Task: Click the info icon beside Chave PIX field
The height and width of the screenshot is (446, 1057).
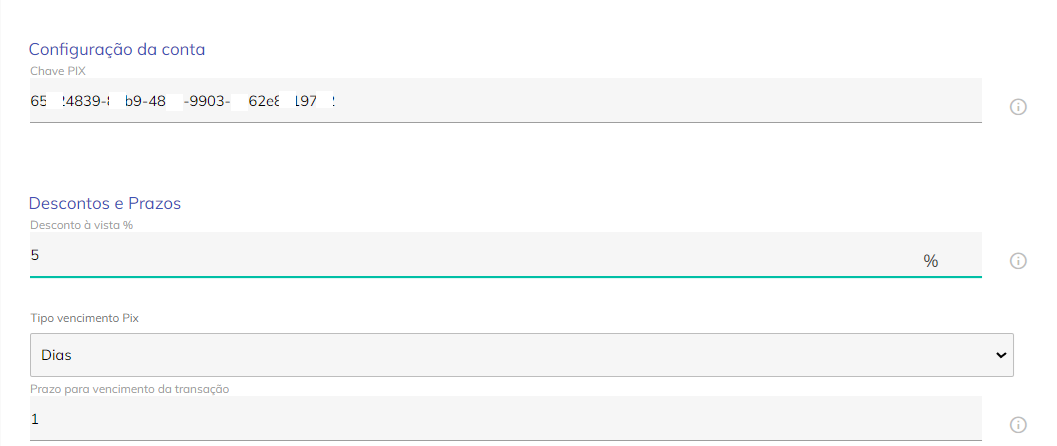Action: (1018, 107)
